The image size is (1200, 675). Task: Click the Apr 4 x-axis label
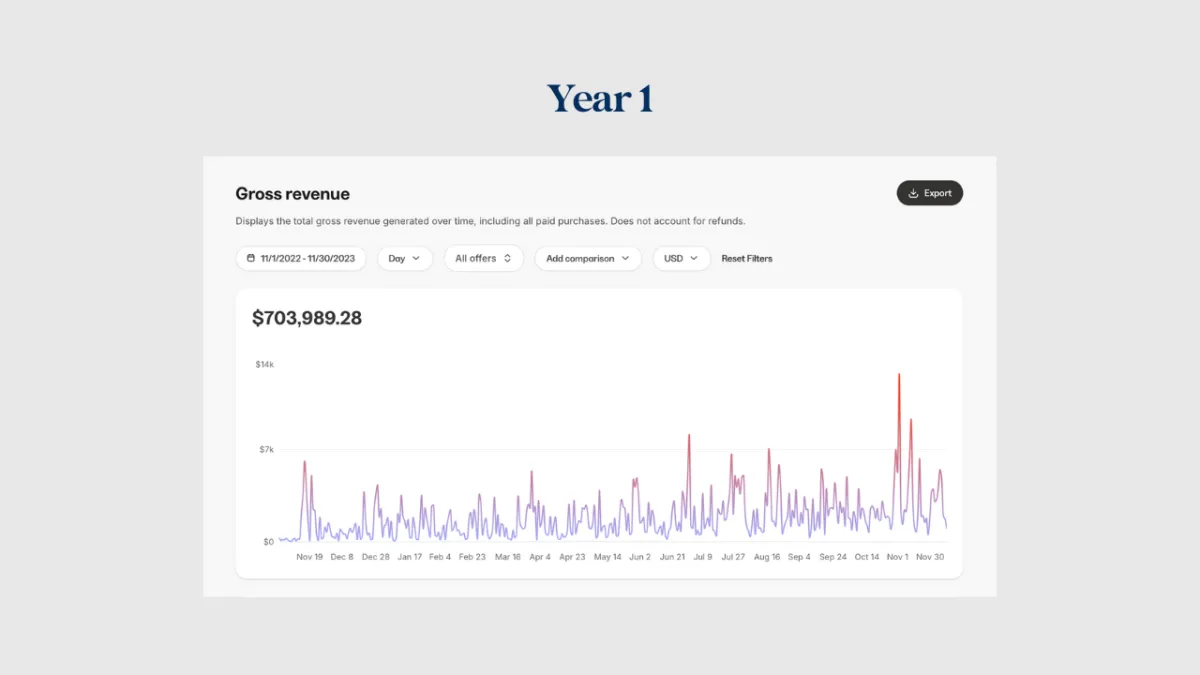click(540, 557)
